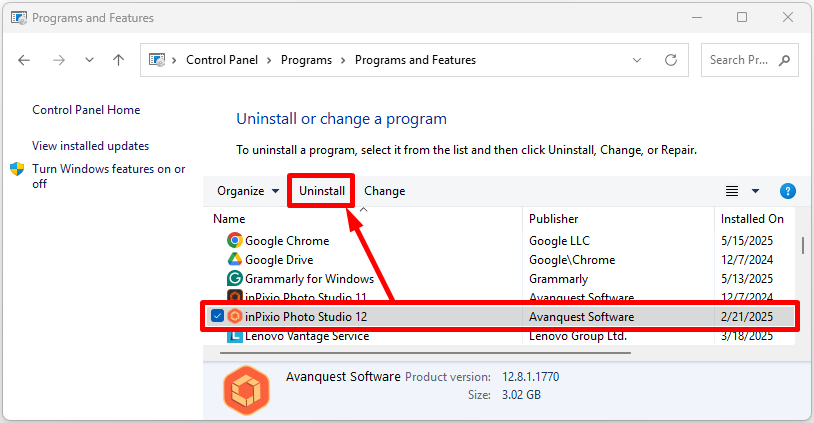Maximize the Programs and Features window
This screenshot has height=423, width=814.
[742, 18]
